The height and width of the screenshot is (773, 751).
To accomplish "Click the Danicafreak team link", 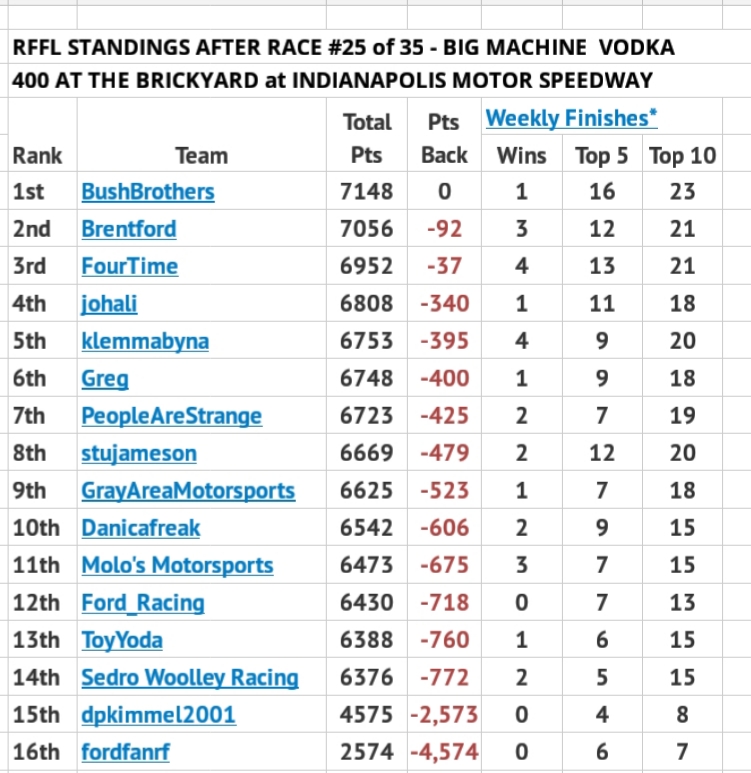I will point(141,528).
